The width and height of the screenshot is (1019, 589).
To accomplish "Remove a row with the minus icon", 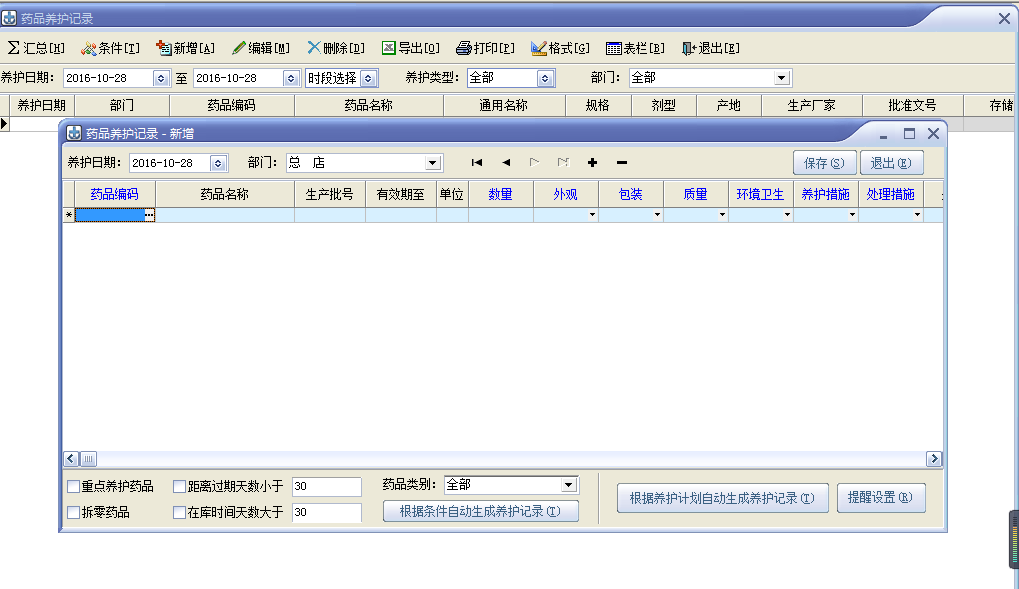I will coord(622,163).
